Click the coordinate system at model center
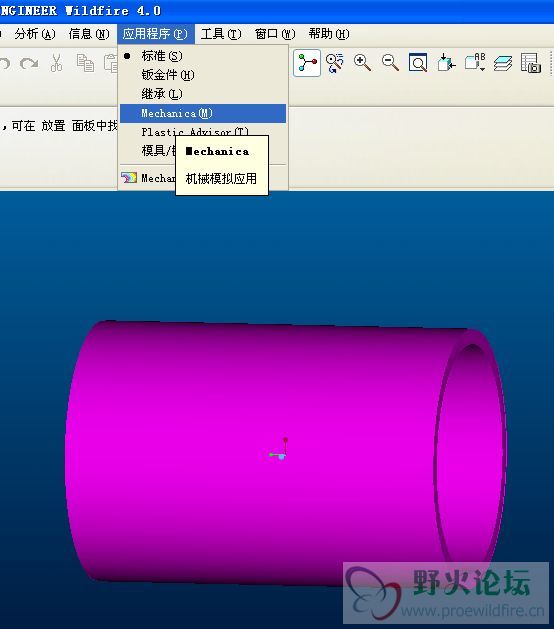 click(x=279, y=450)
